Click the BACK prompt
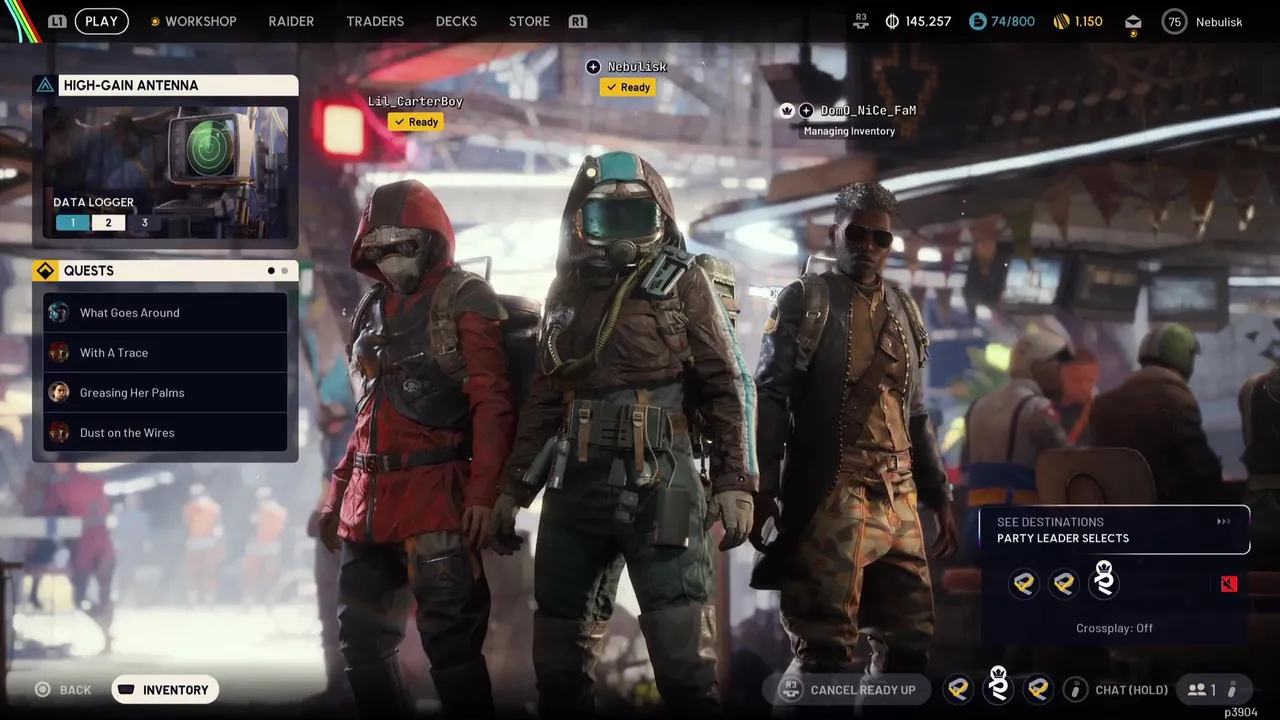This screenshot has width=1280, height=720. coord(63,690)
